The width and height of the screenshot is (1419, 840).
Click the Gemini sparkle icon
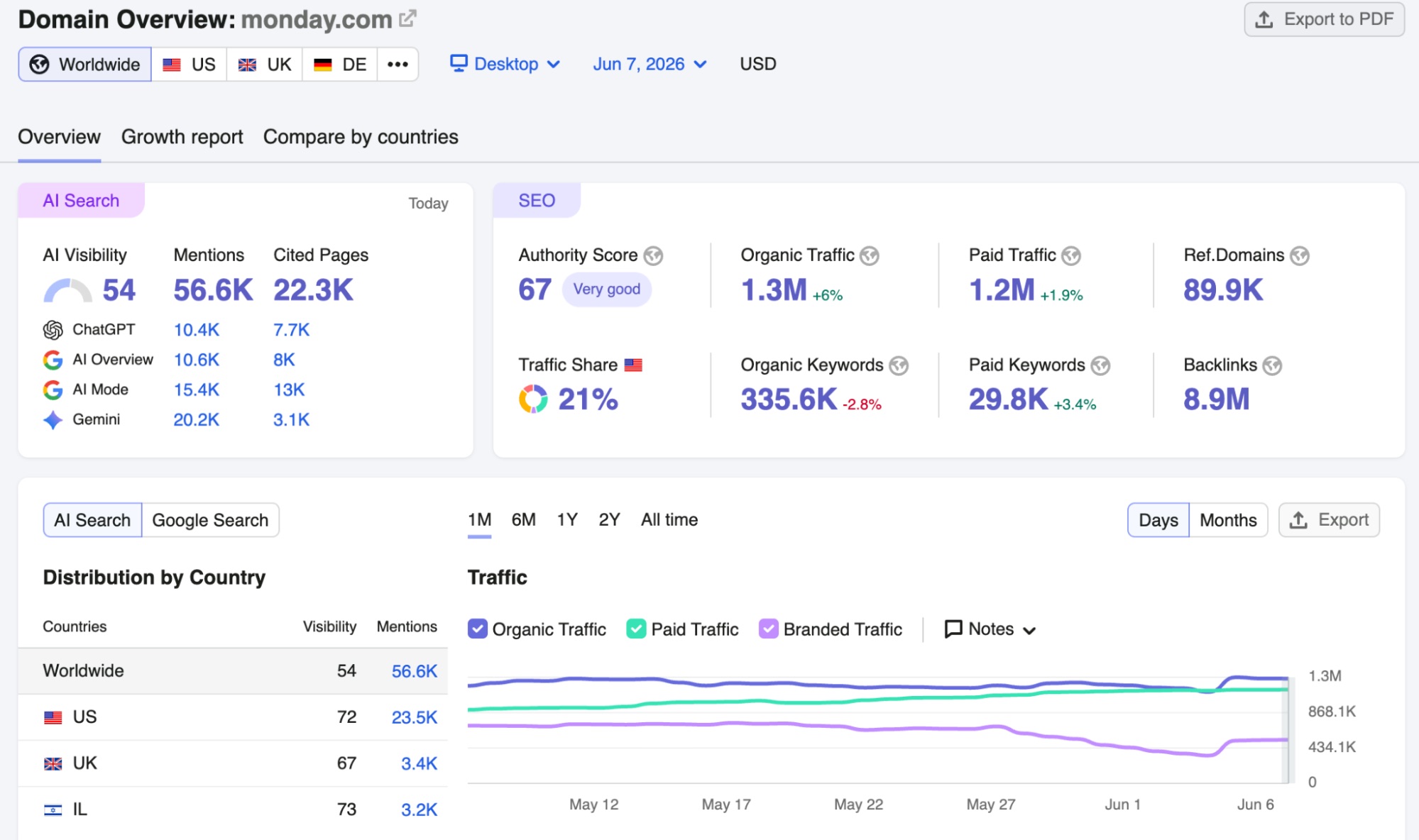53,420
